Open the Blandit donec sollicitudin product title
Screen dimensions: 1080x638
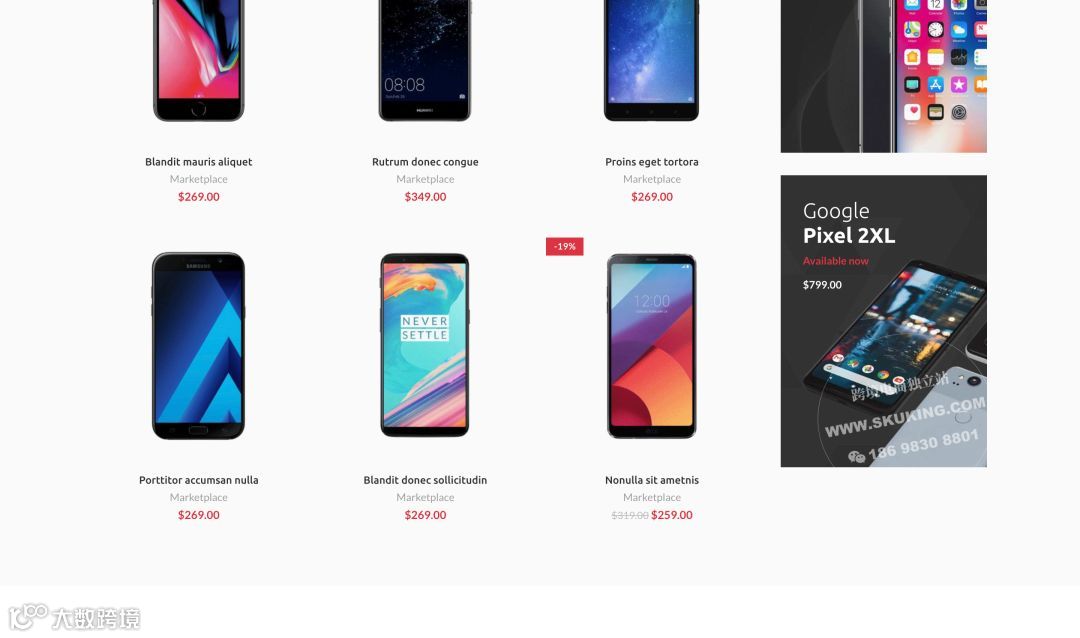(425, 480)
